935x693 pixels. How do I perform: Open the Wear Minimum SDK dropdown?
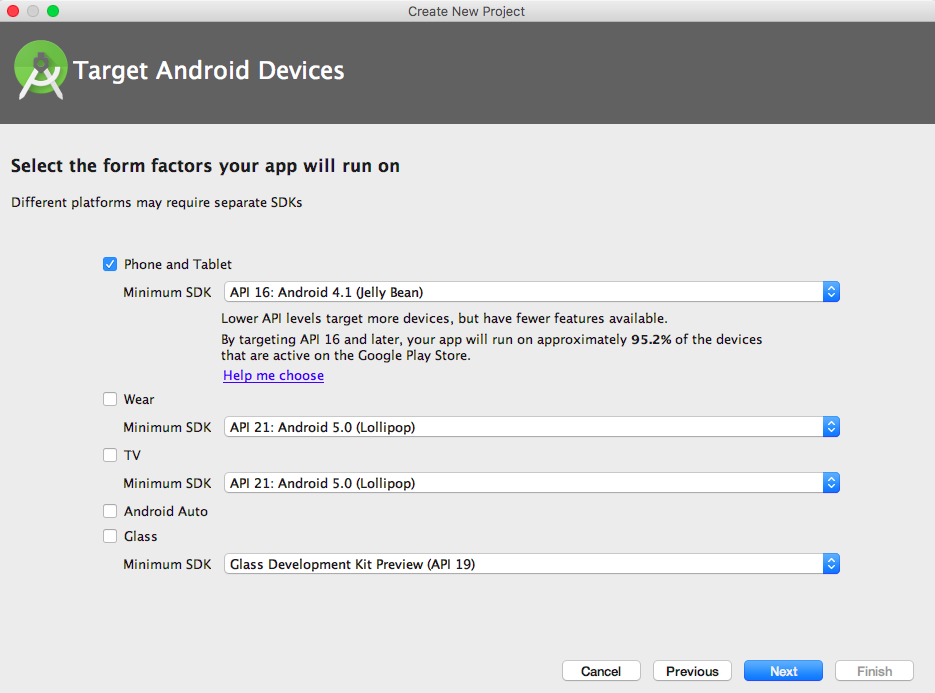tap(532, 427)
